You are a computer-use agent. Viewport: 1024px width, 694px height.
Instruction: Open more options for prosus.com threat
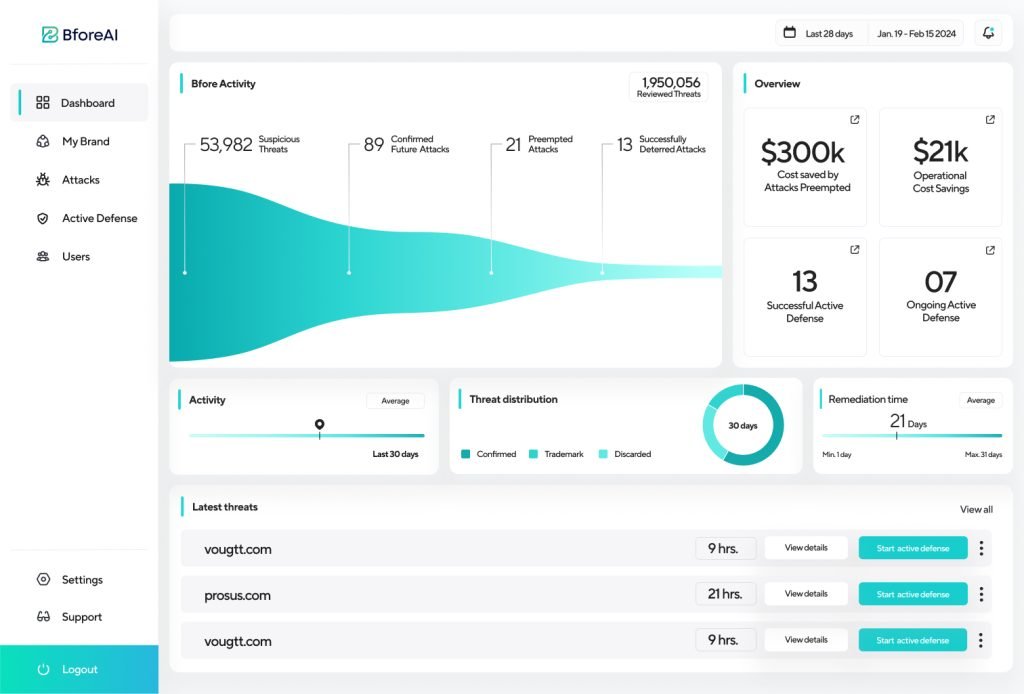pos(981,594)
